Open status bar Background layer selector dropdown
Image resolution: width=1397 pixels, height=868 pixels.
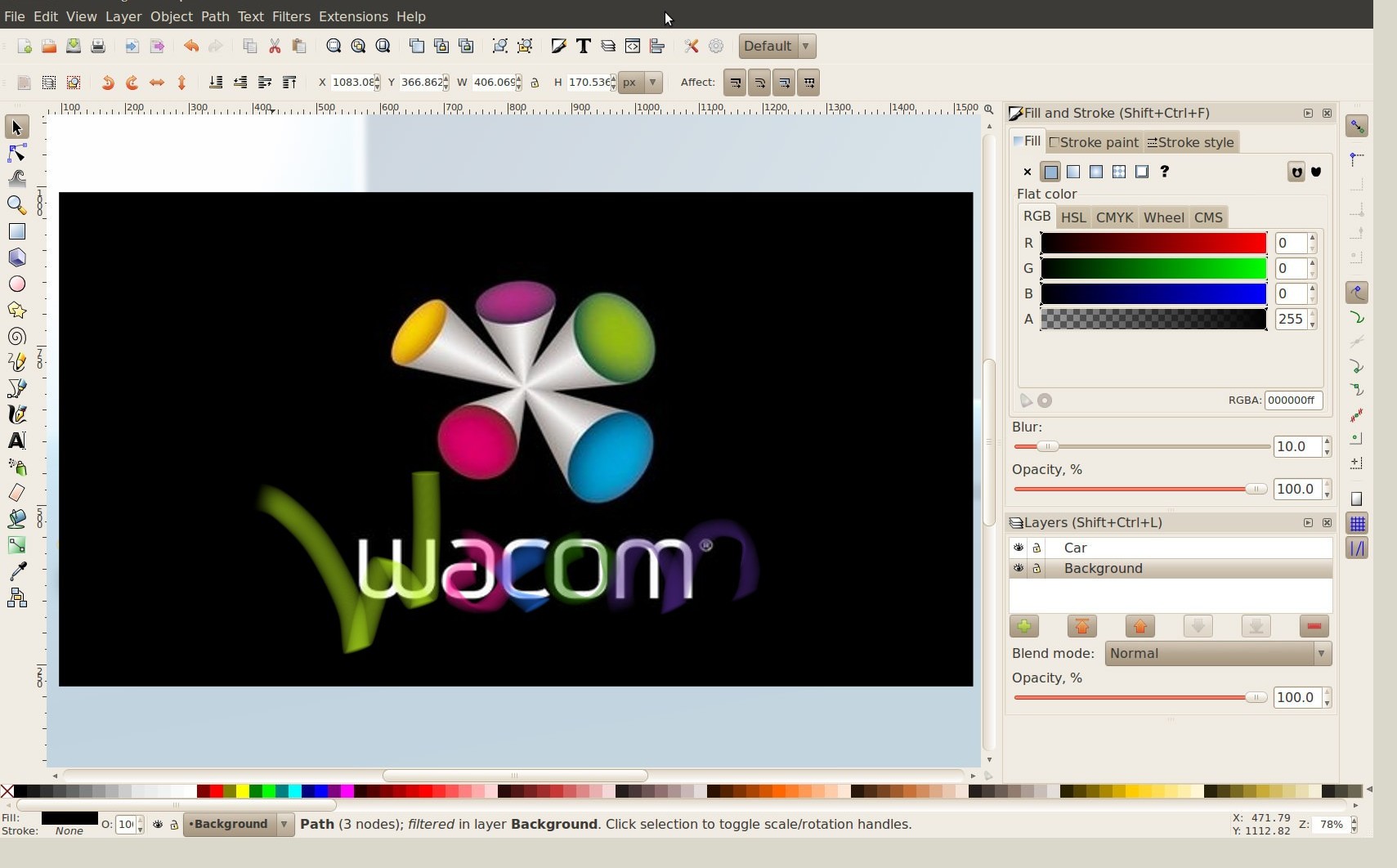coord(239,824)
